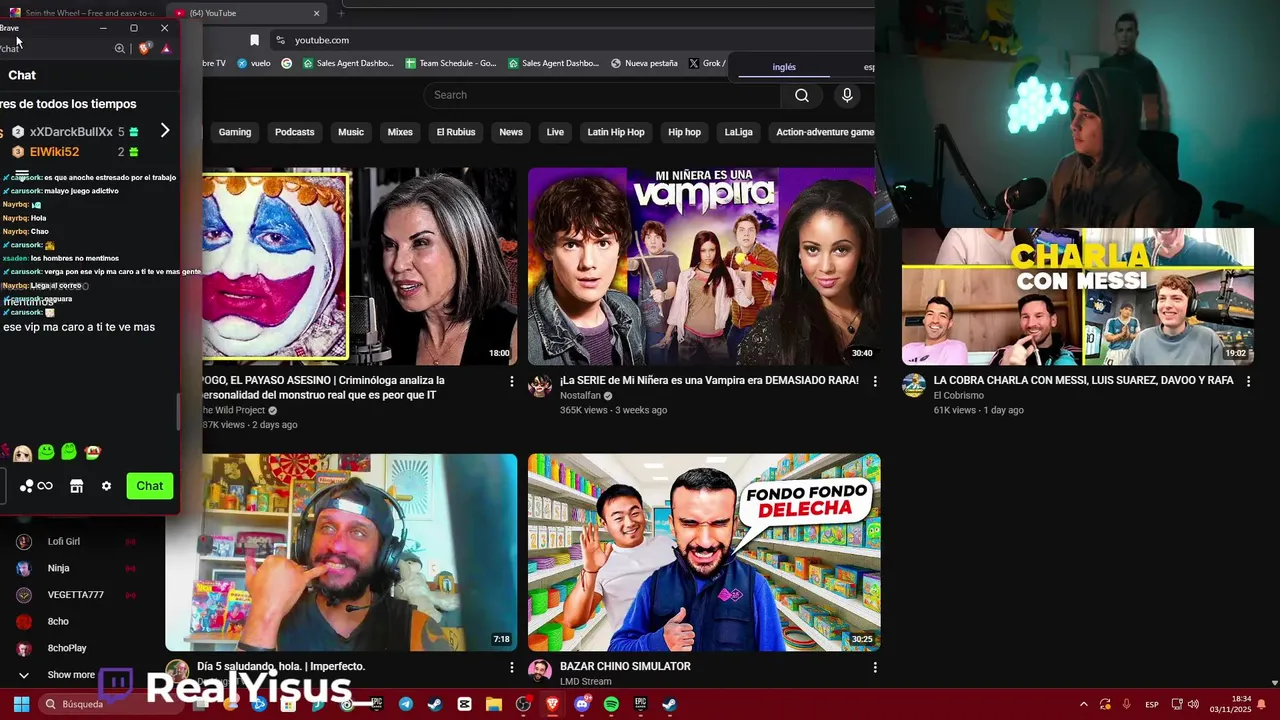Select the Mixes filter chip
This screenshot has width=1280, height=720.
[x=400, y=132]
